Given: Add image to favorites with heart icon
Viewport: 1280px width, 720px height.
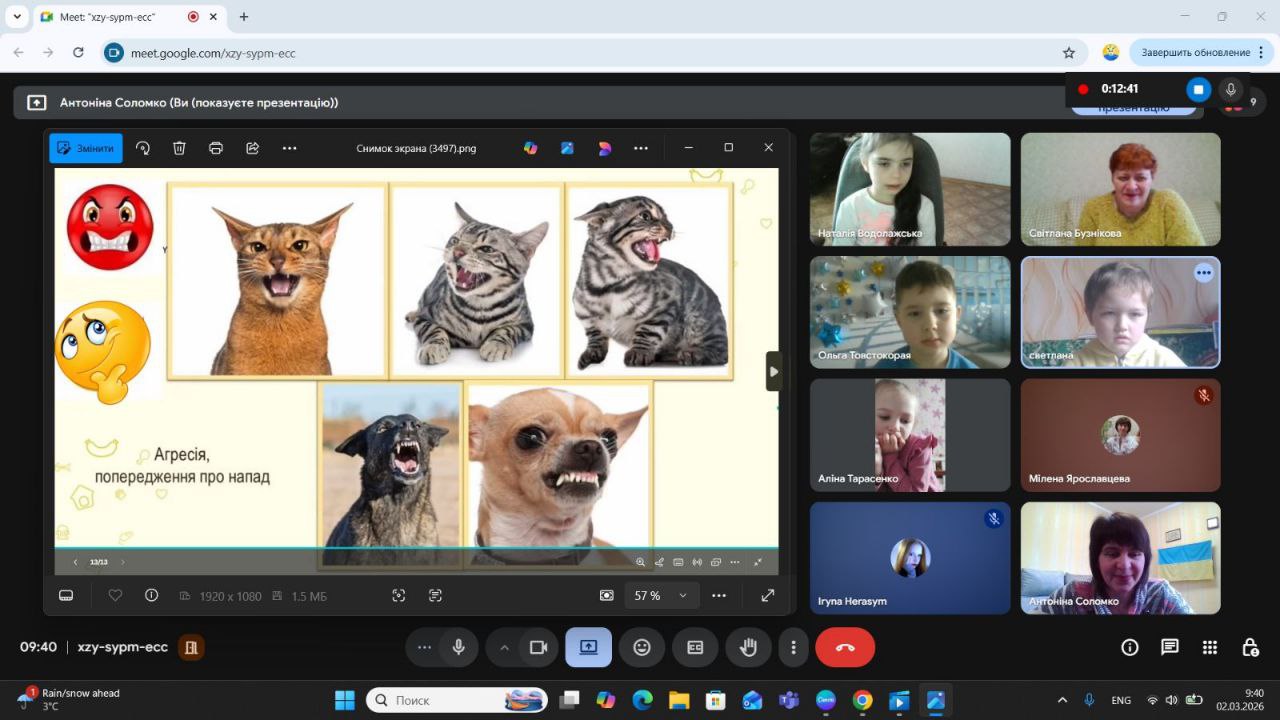Looking at the screenshot, I should [x=115, y=595].
